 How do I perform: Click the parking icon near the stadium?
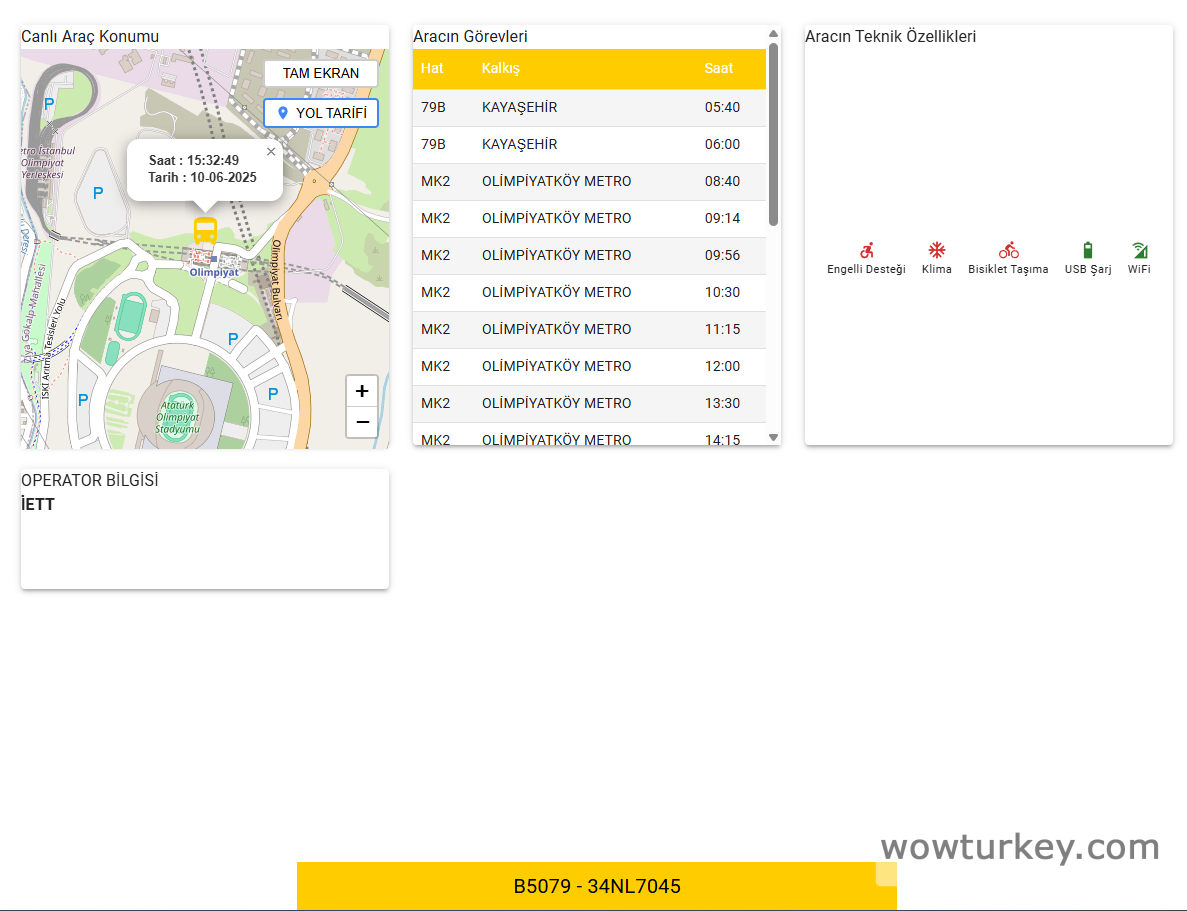(x=233, y=340)
